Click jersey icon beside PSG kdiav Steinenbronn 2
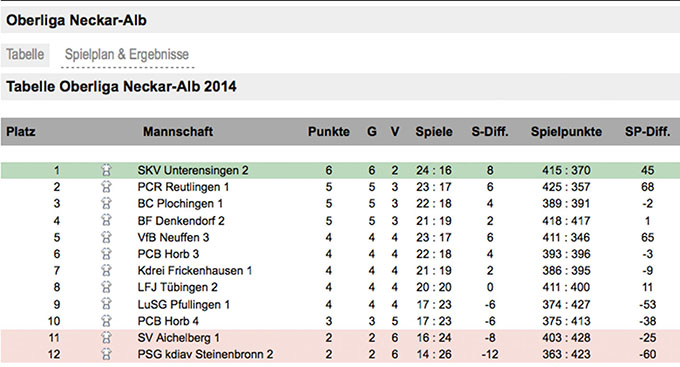This screenshot has height=367, width=680. [x=106, y=354]
